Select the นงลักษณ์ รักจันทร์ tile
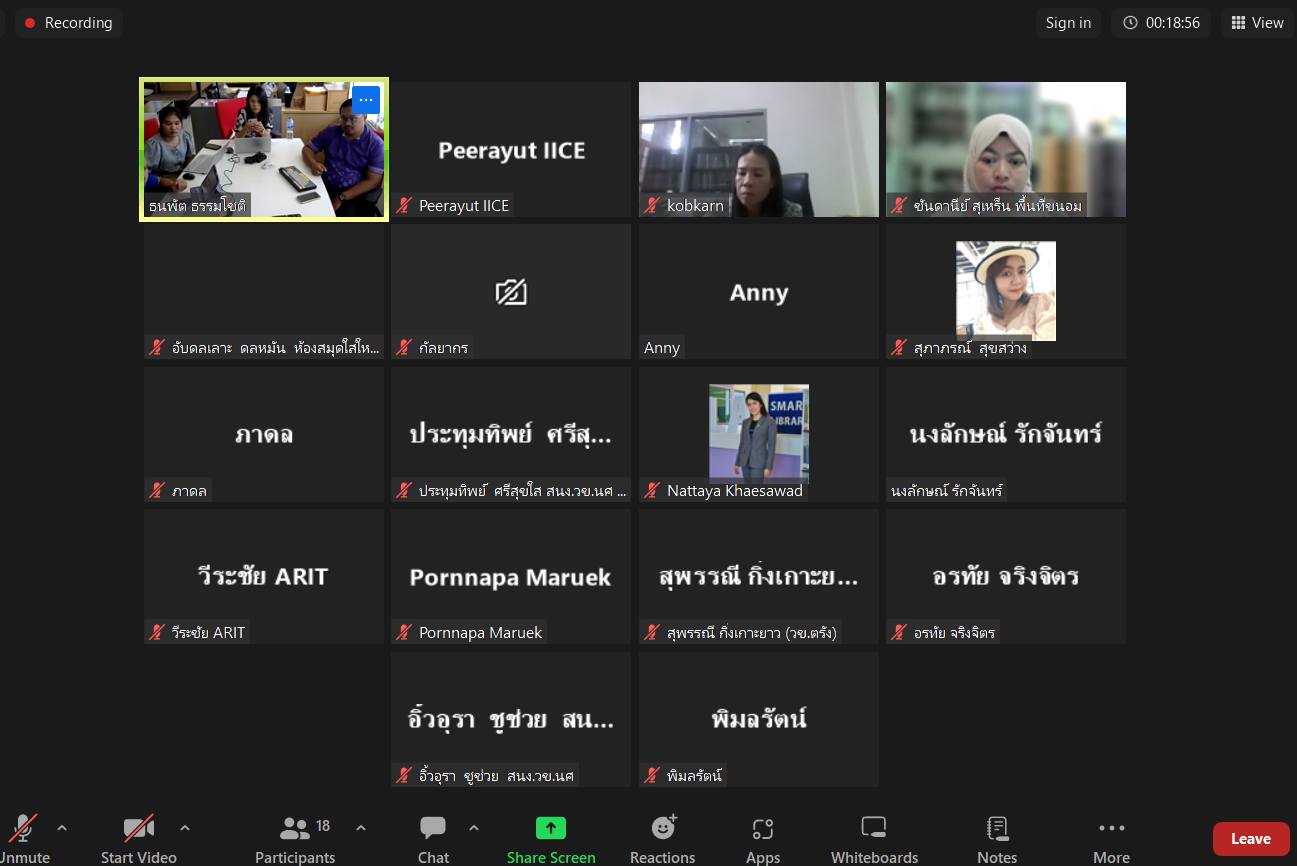The image size is (1297, 866). tap(1006, 434)
